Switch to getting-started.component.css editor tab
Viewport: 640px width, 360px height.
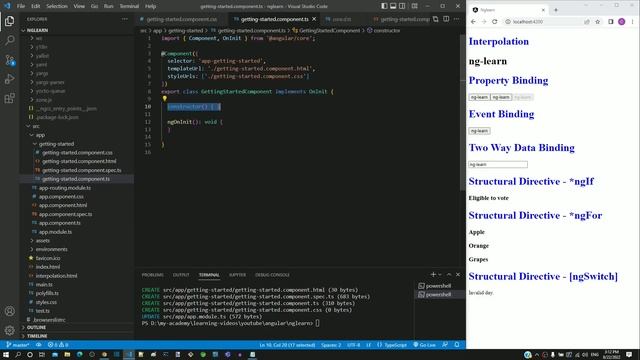[x=182, y=19]
